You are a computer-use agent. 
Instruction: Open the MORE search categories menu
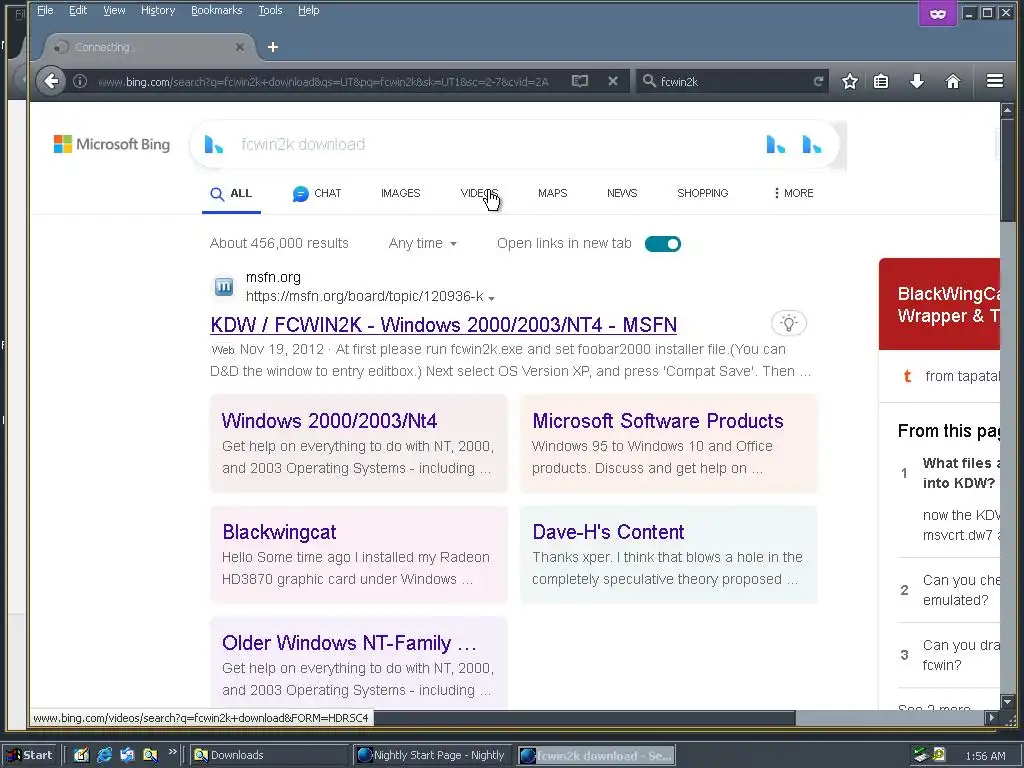click(793, 193)
